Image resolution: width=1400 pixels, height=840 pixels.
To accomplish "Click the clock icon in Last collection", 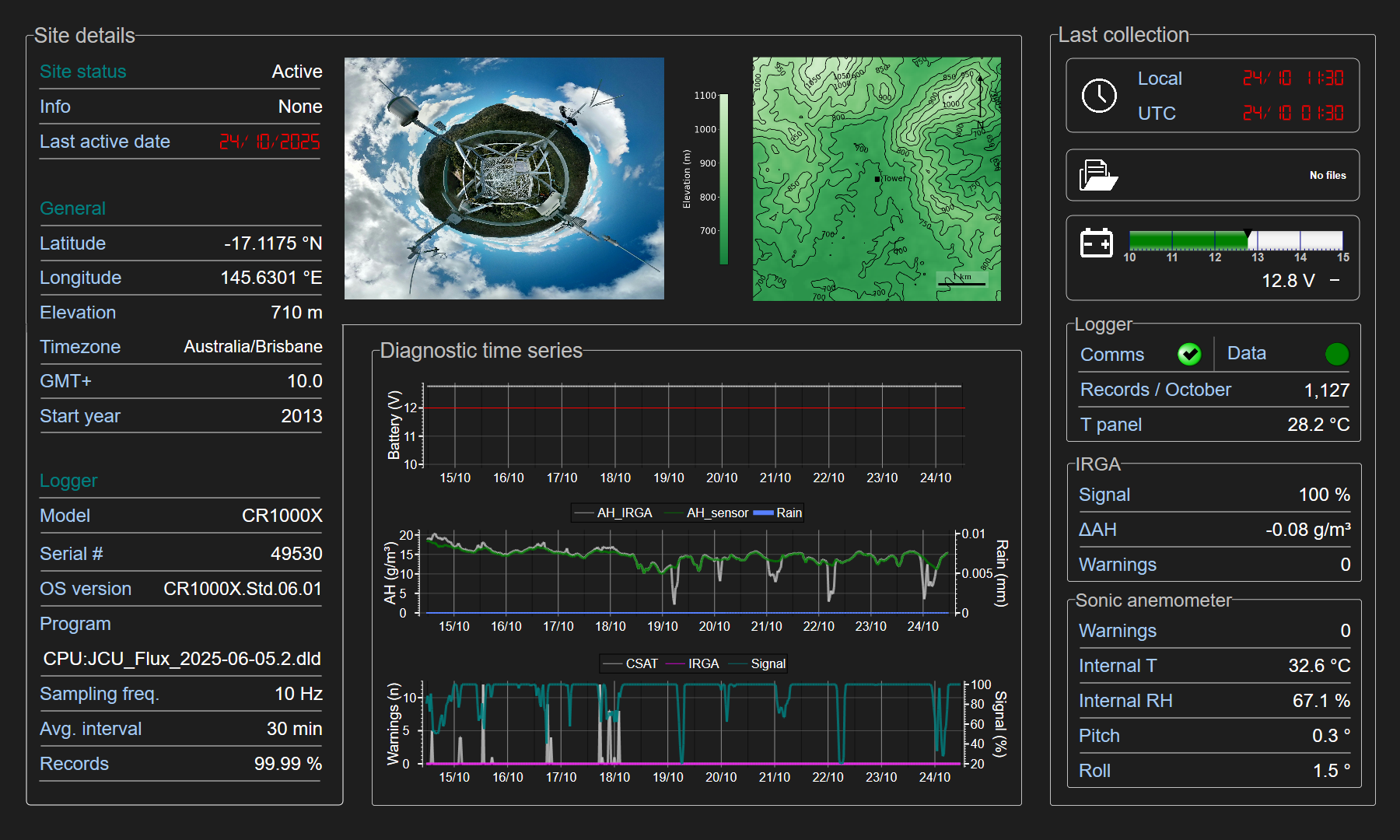I will coord(1099,96).
